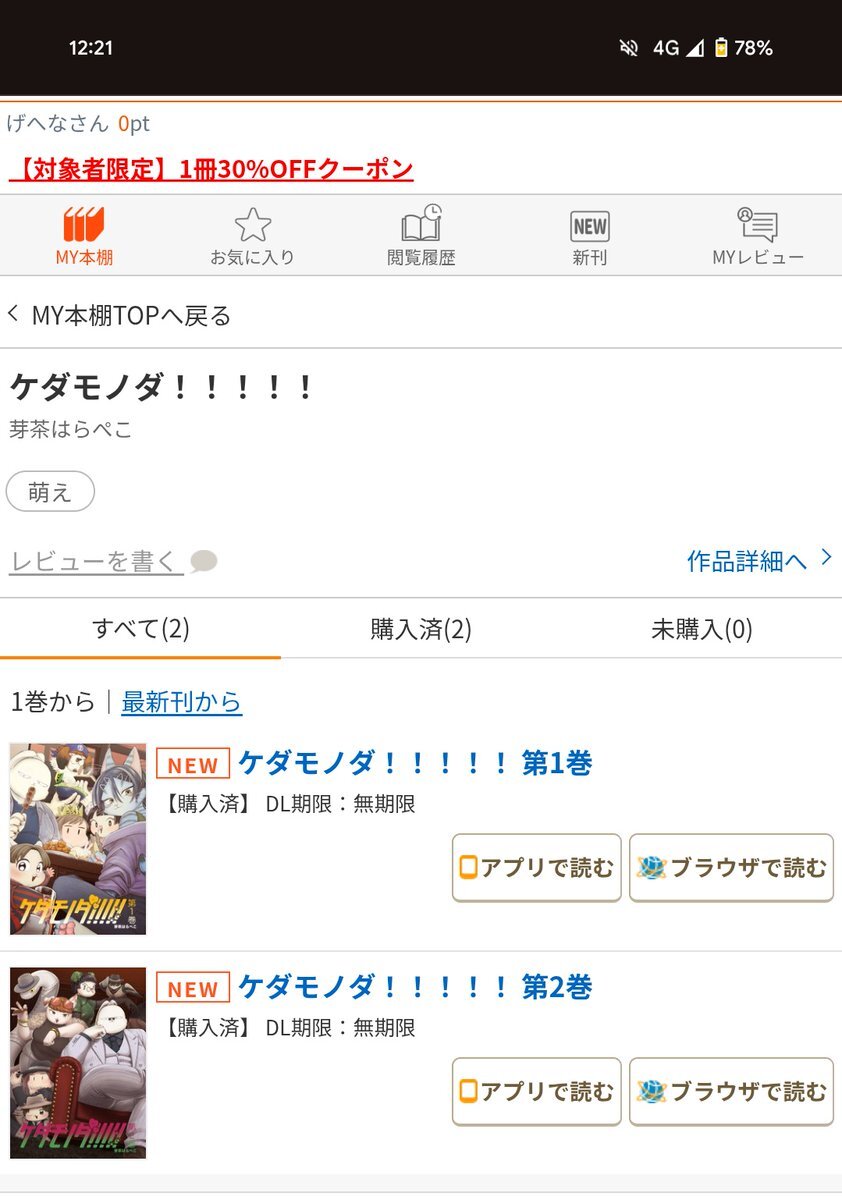
Task: Tap the muted bell status icon
Action: point(628,48)
